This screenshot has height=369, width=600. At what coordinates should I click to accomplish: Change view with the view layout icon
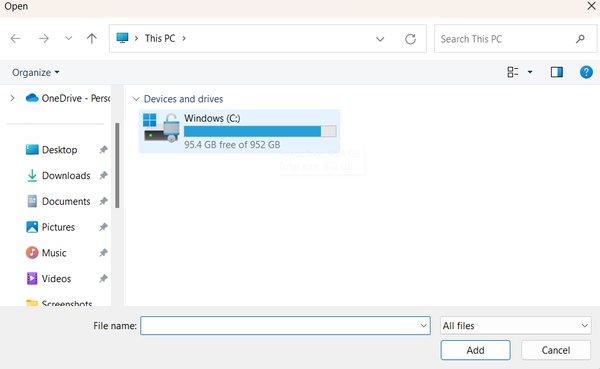coord(513,72)
